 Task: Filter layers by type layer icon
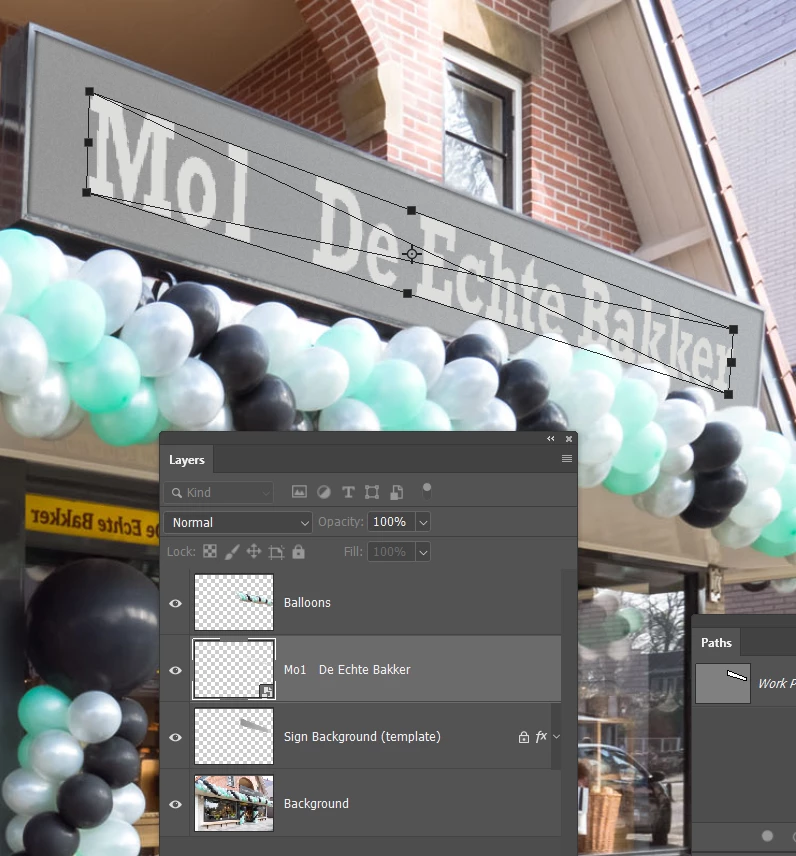pyautogui.click(x=348, y=492)
